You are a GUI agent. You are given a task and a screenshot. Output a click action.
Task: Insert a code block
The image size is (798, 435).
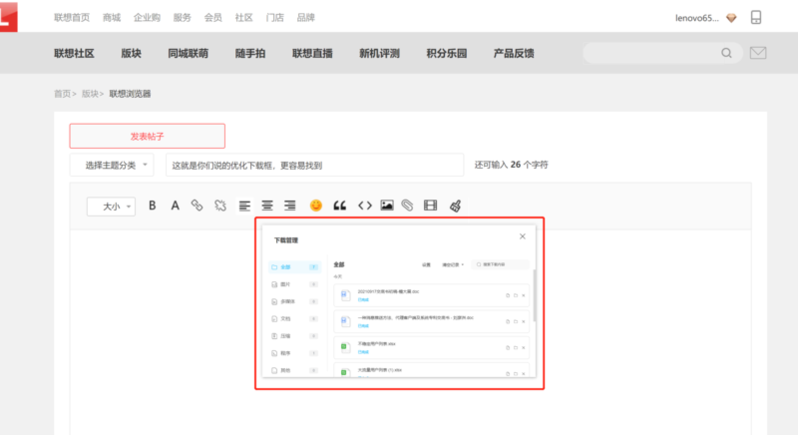pos(364,206)
